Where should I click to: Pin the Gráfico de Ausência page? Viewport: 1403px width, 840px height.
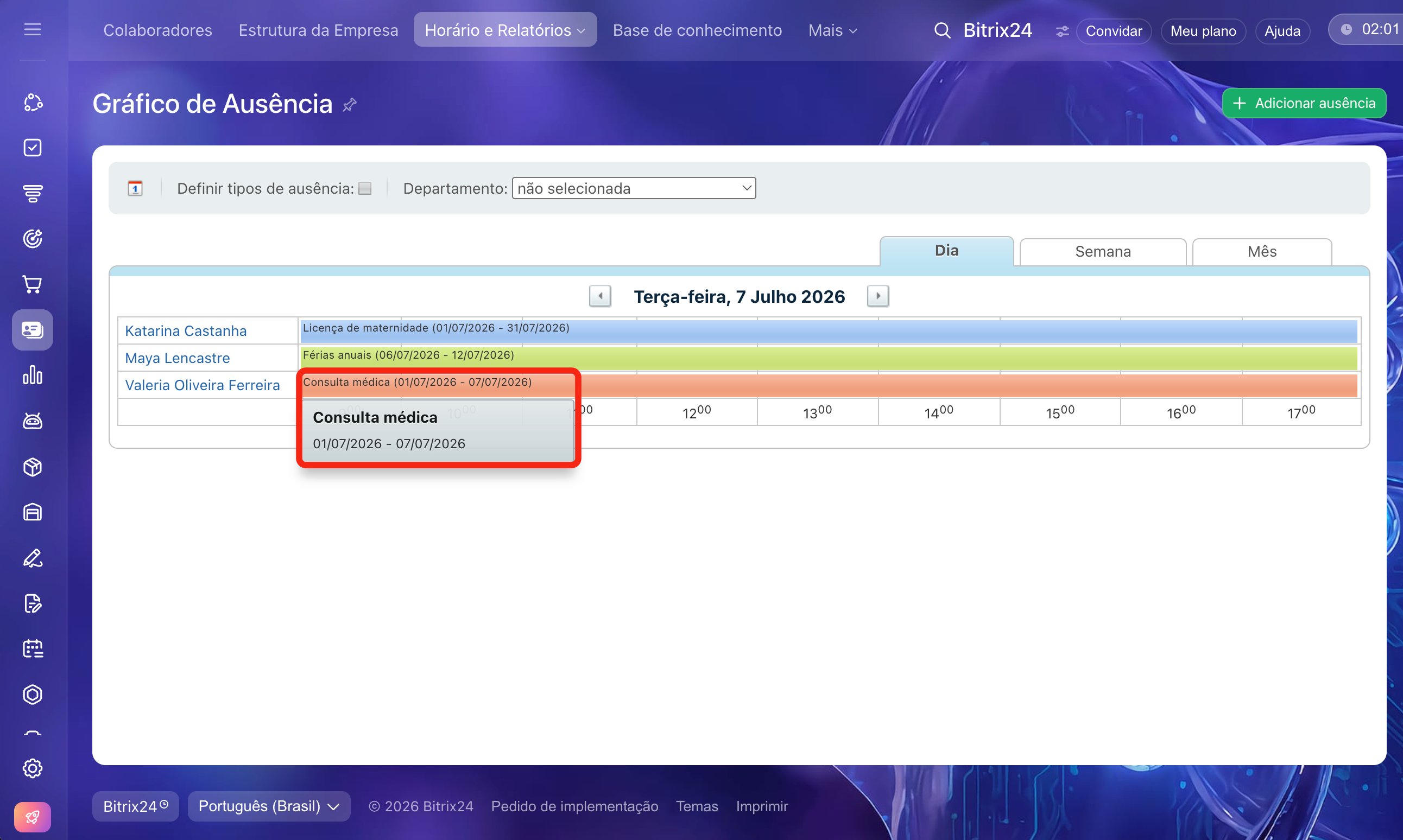[x=349, y=105]
